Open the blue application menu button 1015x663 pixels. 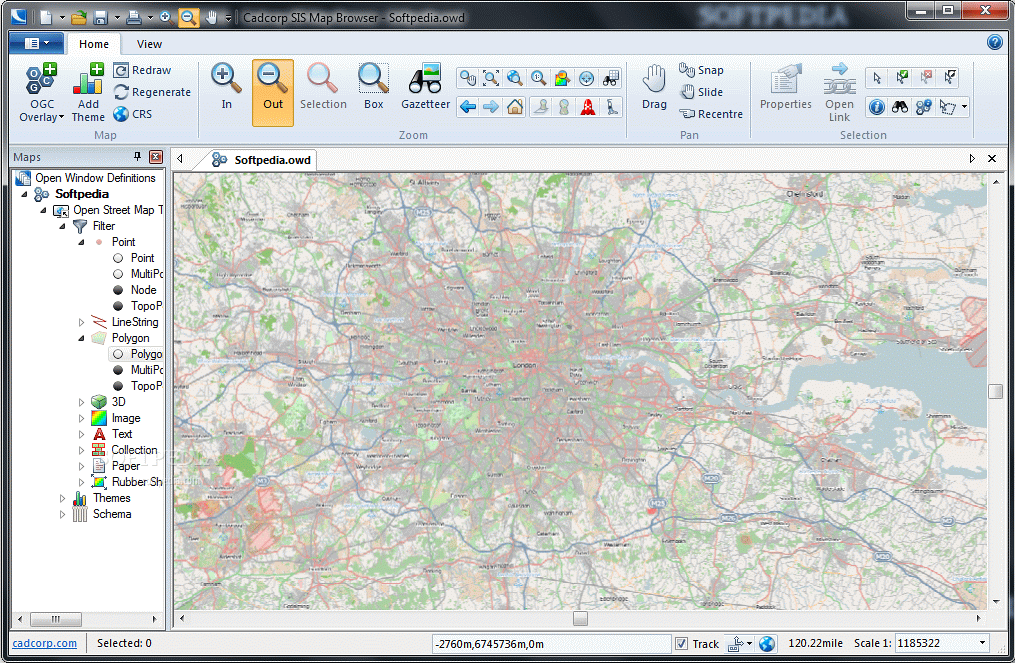[x=36, y=43]
